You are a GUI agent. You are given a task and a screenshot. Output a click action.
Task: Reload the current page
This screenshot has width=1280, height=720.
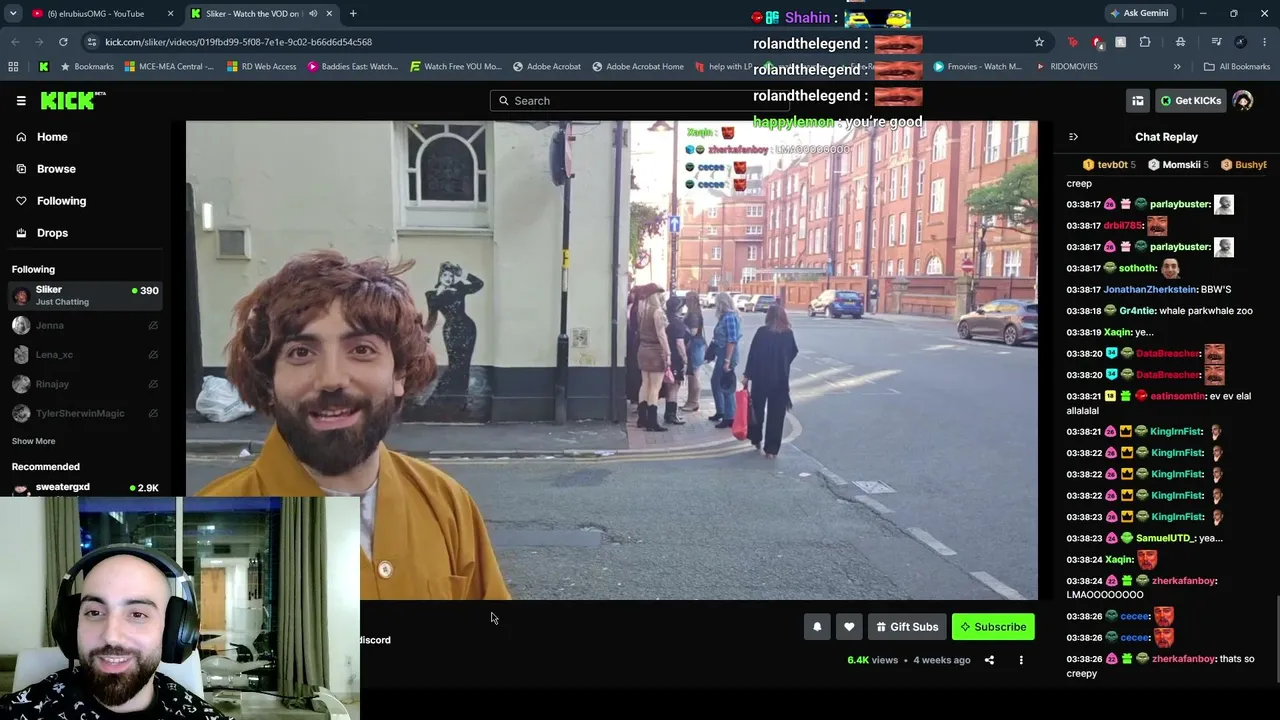click(63, 42)
